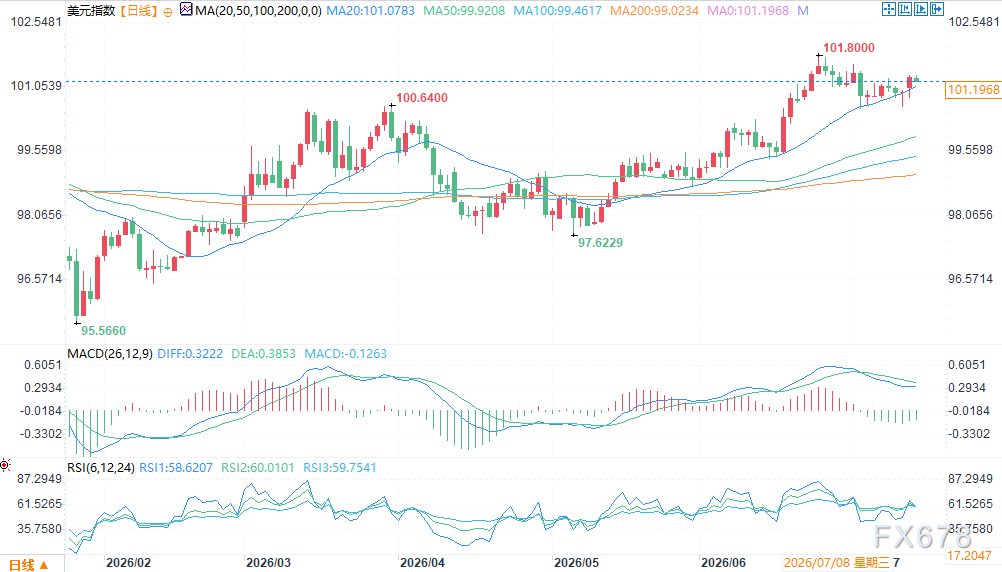
Task: Click the left axis value 101.0539
Action: click(36, 86)
